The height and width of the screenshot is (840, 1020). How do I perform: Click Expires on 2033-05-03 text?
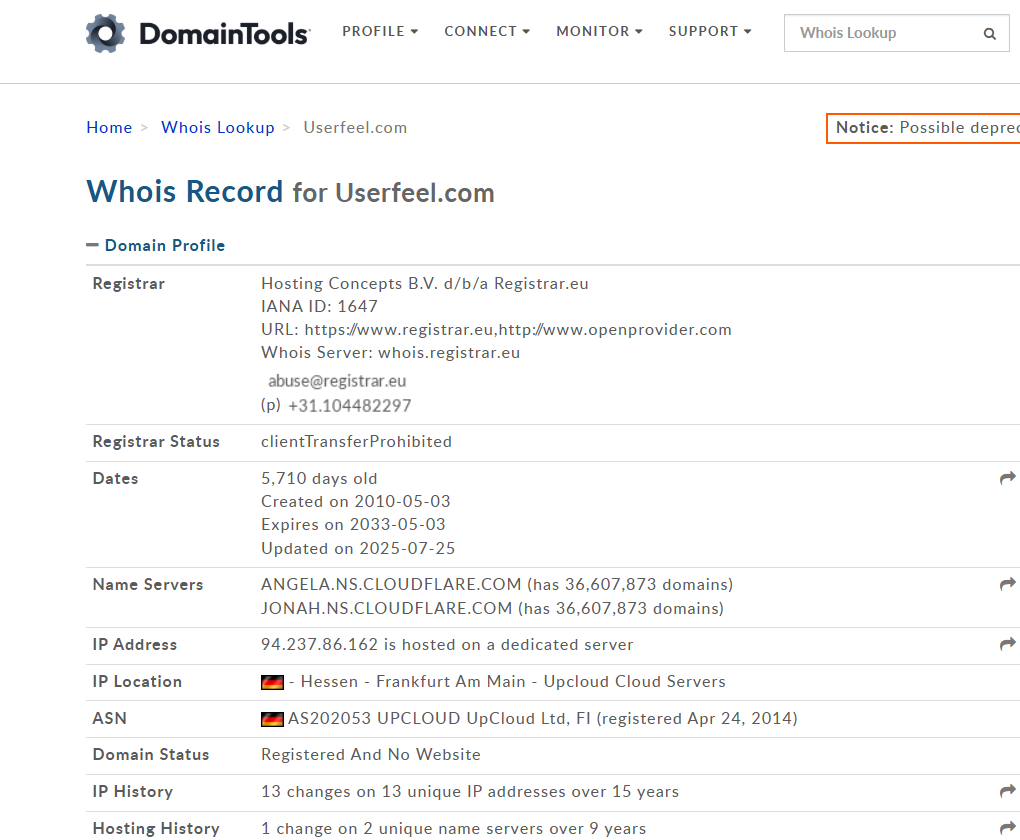353,524
